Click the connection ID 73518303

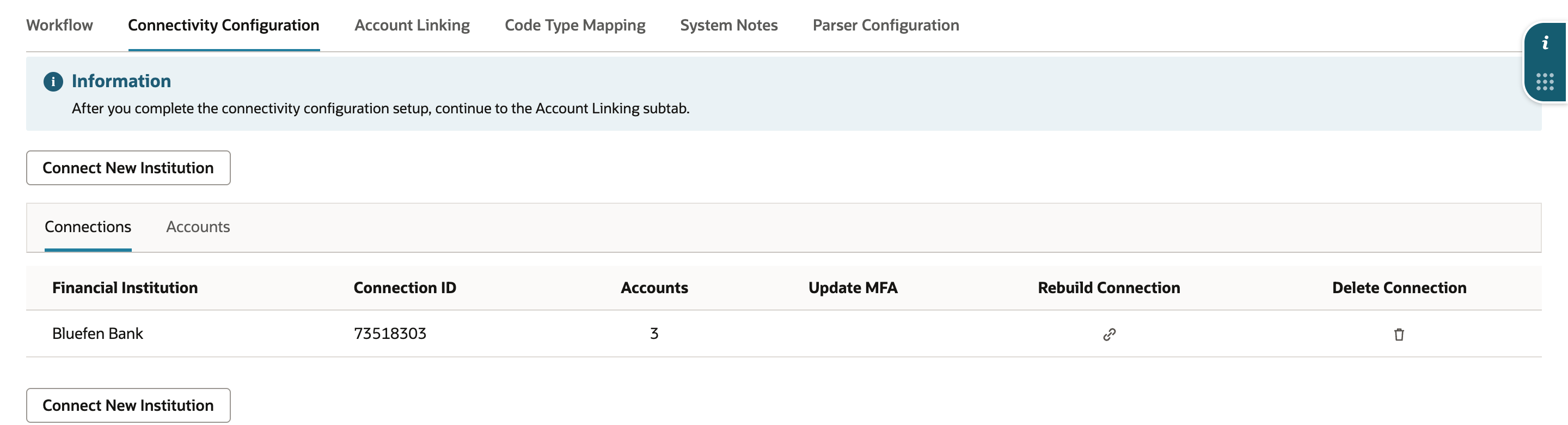pos(390,333)
